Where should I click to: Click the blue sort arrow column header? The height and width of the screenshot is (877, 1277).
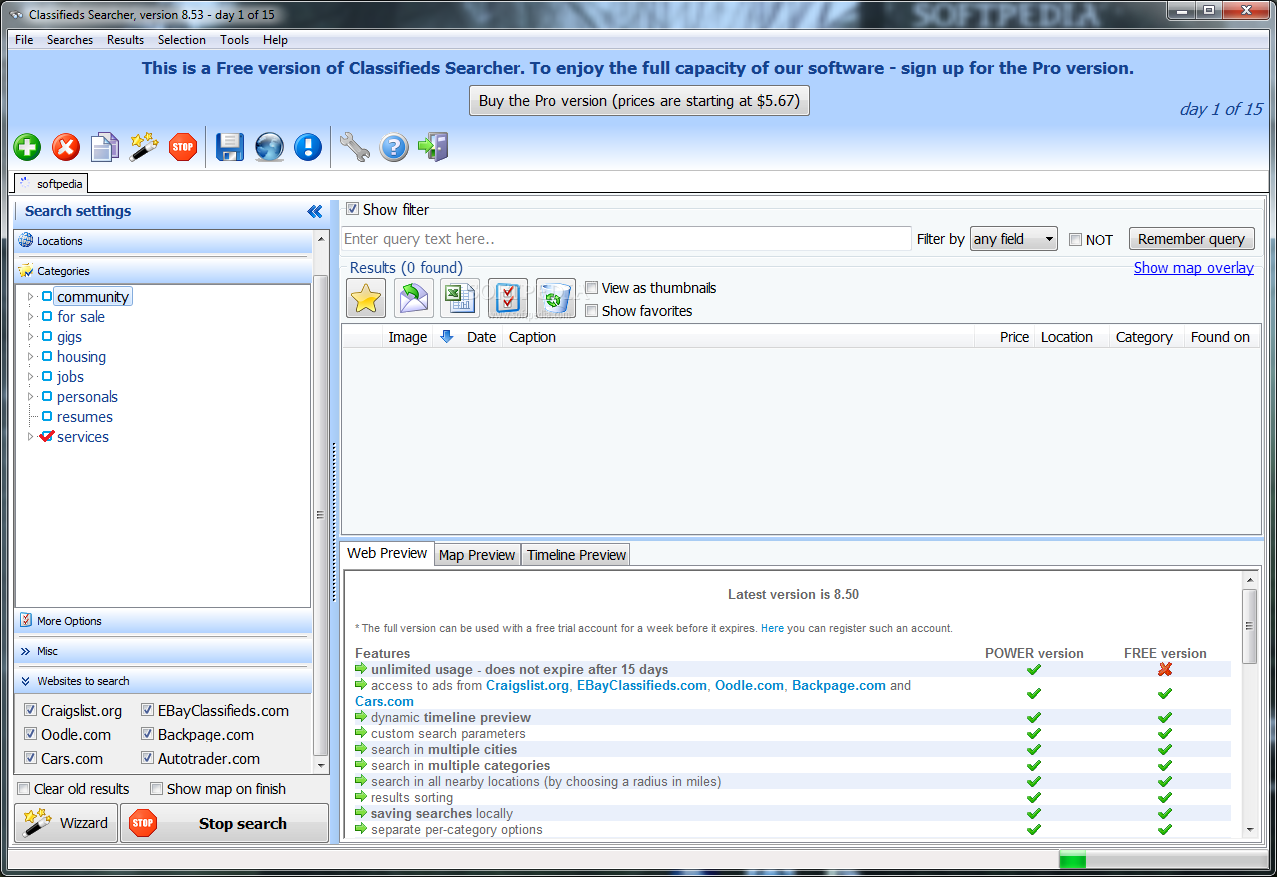(x=447, y=337)
